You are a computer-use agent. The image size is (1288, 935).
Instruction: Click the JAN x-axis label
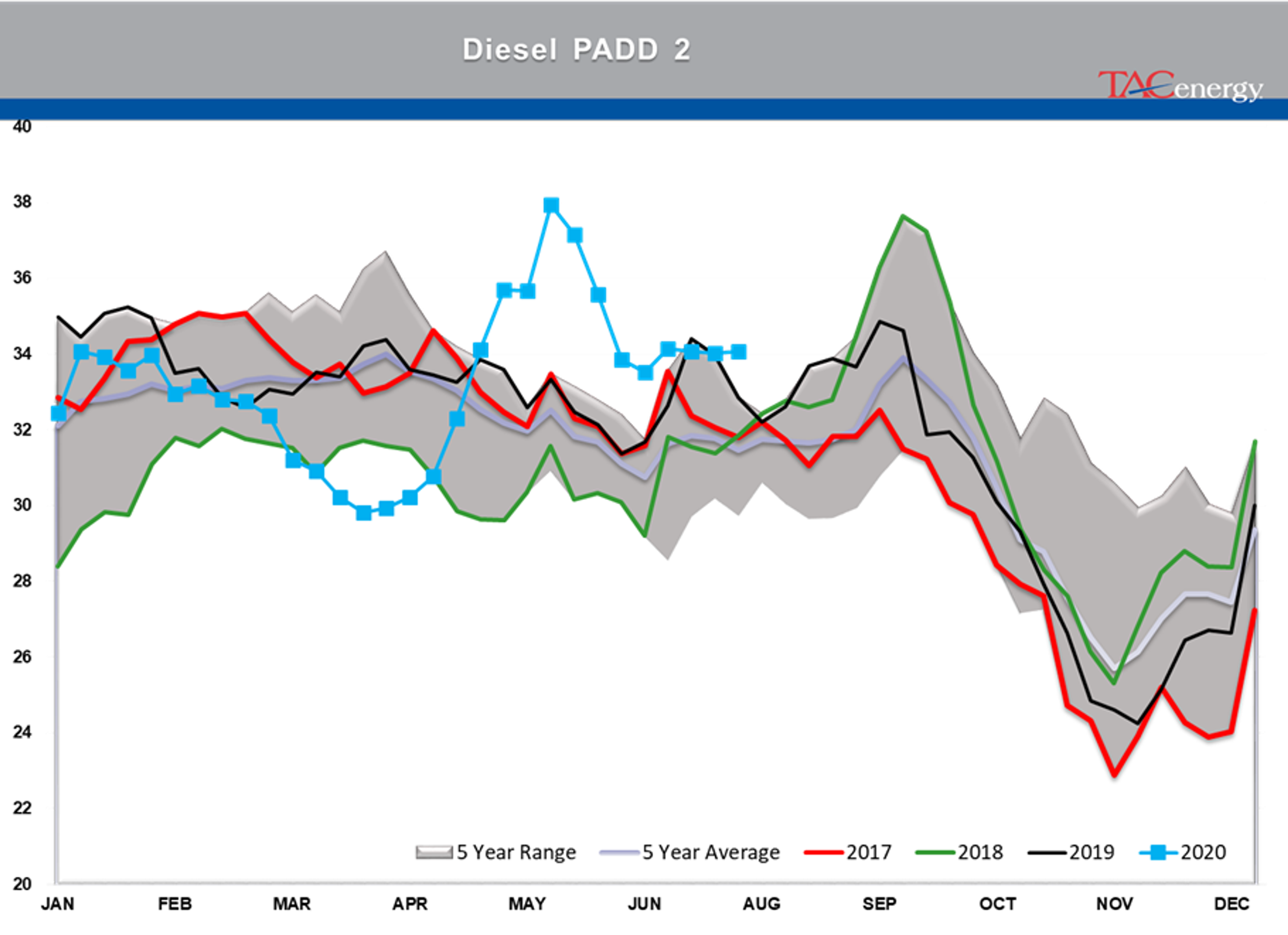point(57,904)
